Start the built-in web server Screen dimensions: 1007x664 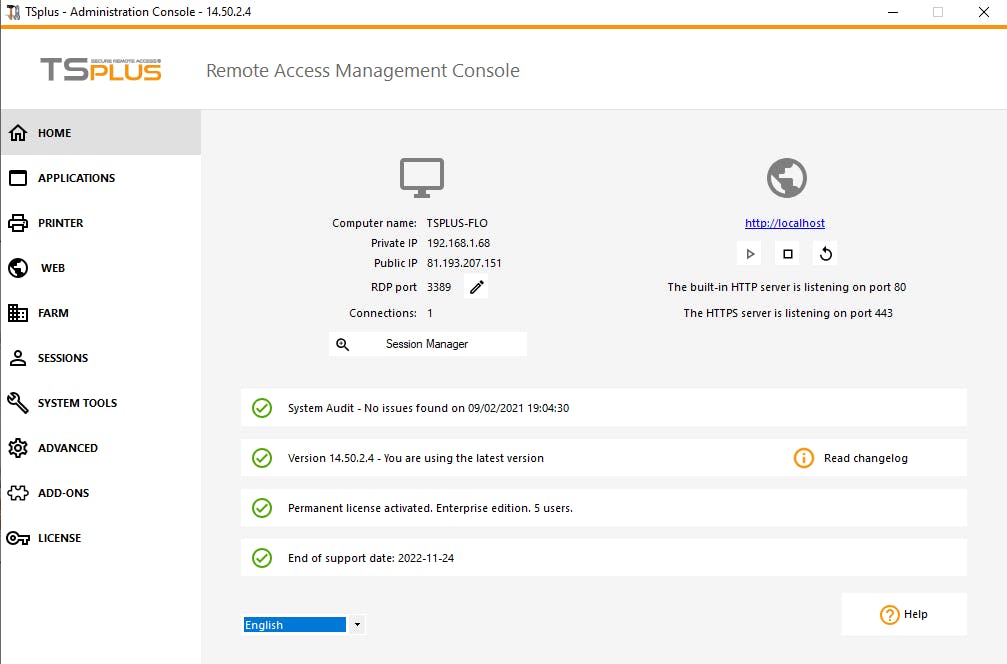pyautogui.click(x=749, y=253)
